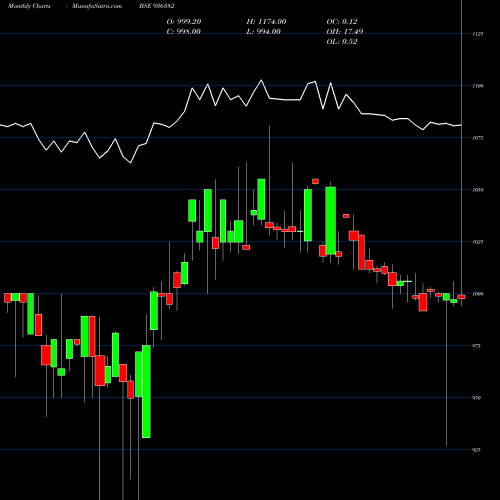
Task: Click the 925 price axis label
Action: [x=476, y=450]
